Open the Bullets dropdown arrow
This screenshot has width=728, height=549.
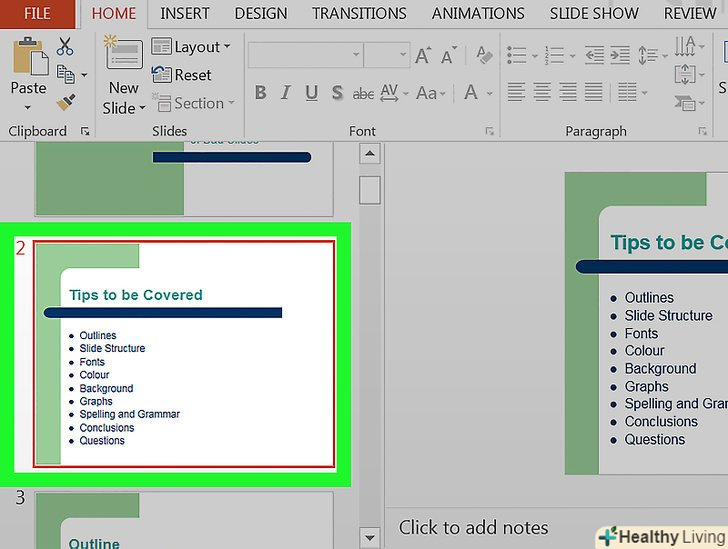pyautogui.click(x=534, y=56)
